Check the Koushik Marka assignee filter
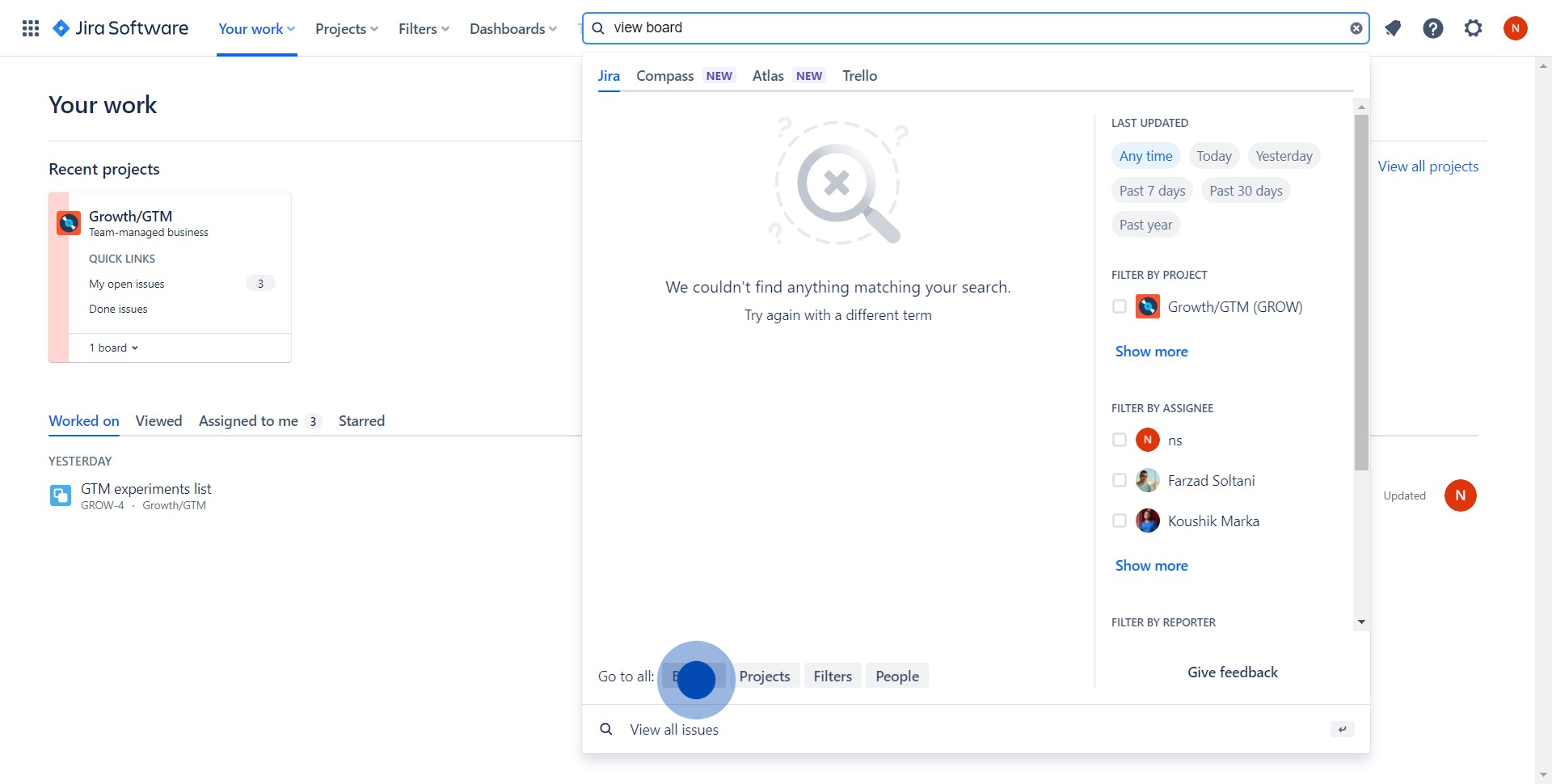The height and width of the screenshot is (784, 1552). (x=1120, y=521)
